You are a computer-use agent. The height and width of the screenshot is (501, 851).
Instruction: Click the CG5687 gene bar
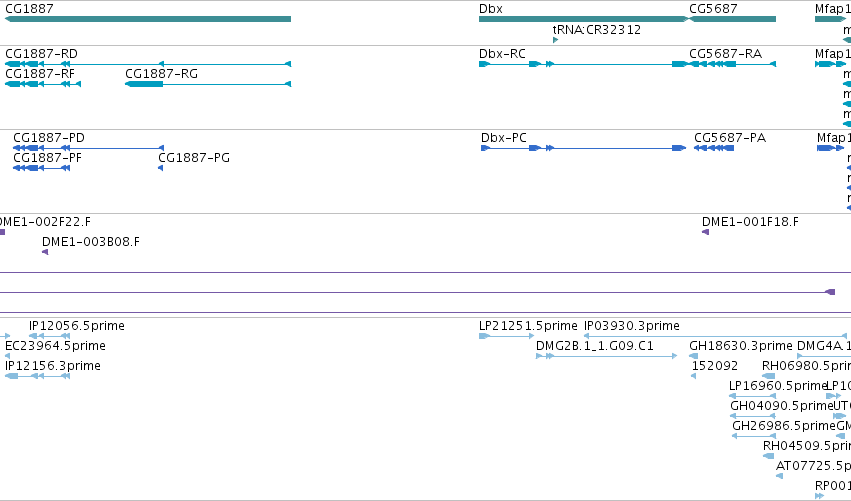pos(732,19)
